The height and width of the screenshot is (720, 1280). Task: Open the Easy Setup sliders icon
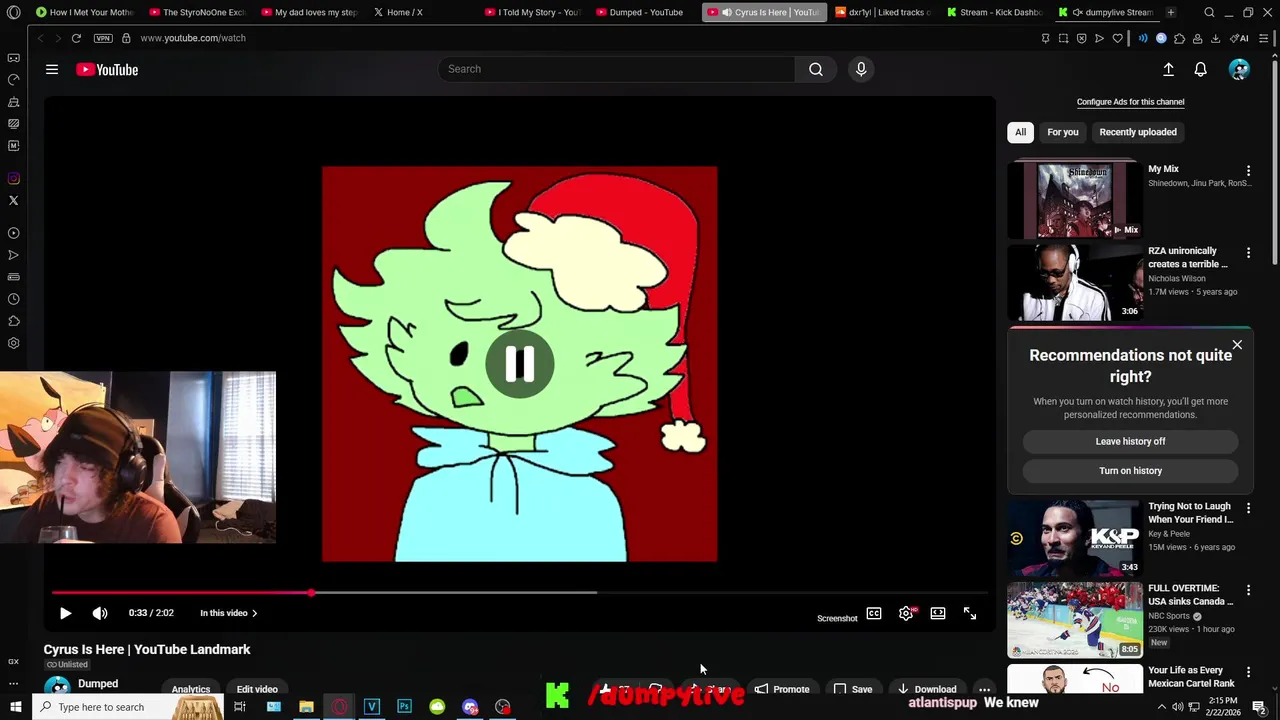pos(1264,38)
